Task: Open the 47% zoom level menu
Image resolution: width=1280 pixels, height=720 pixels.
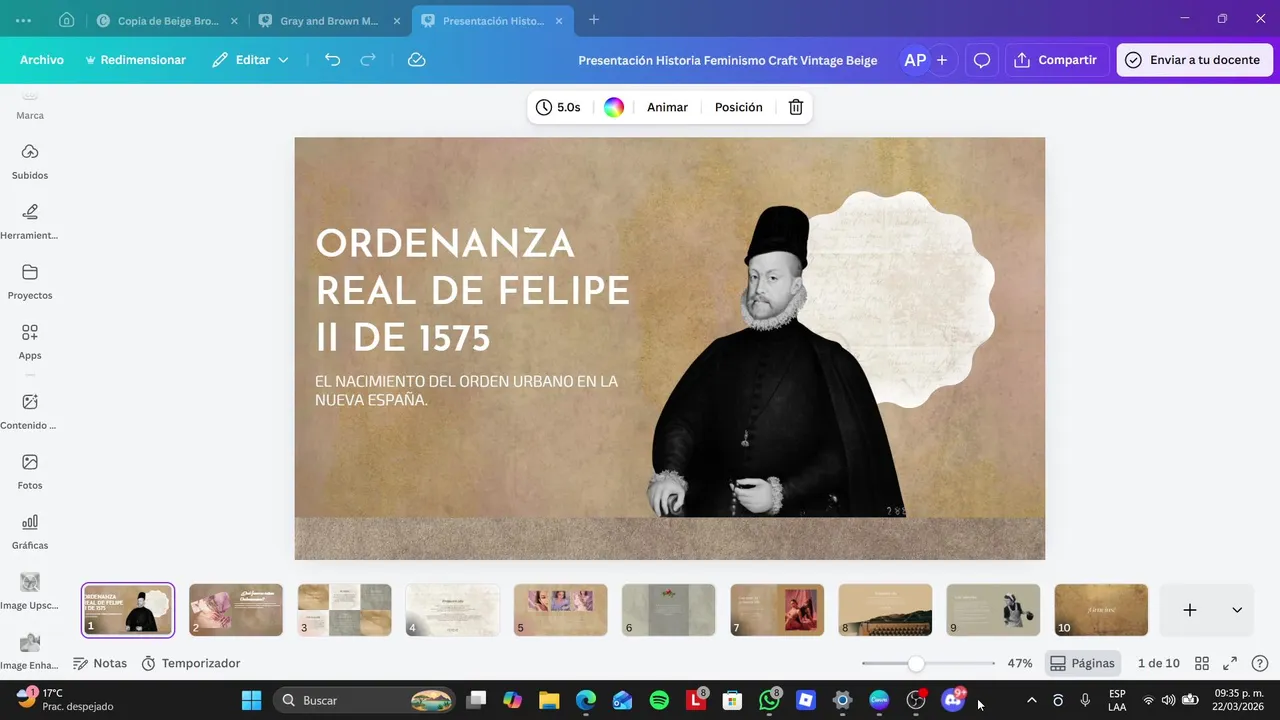Action: click(1020, 663)
